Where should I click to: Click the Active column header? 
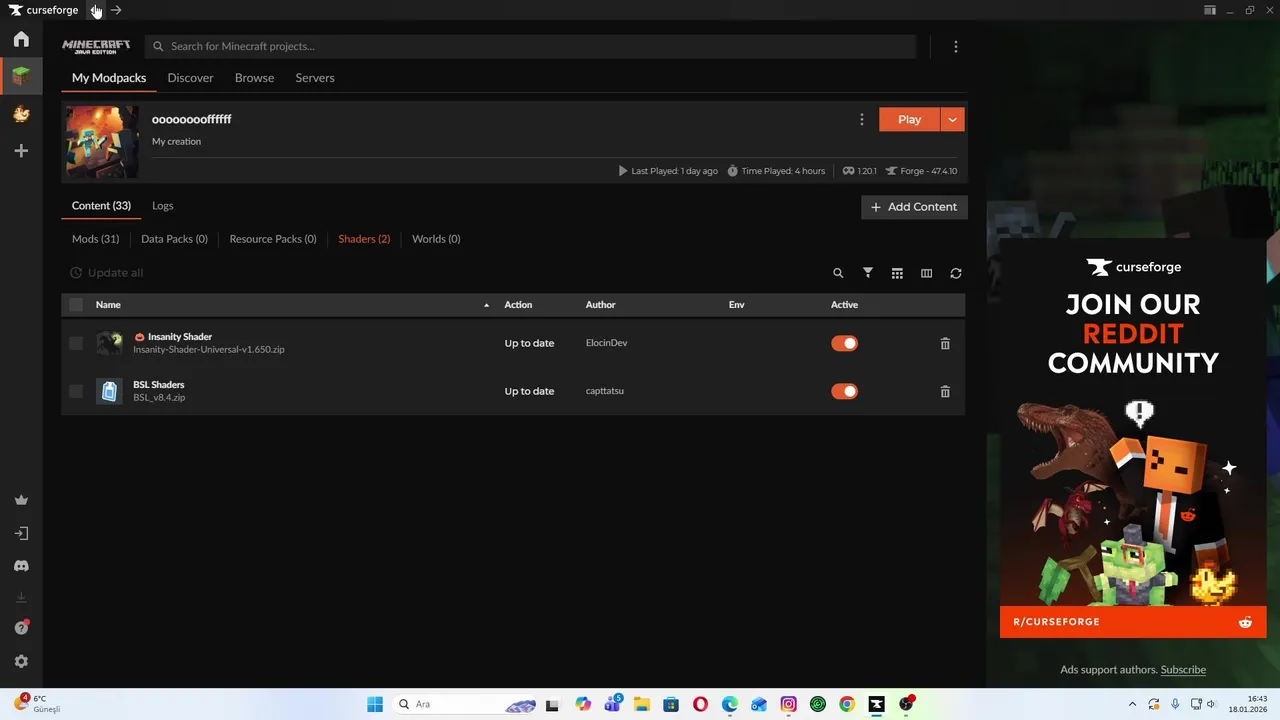(844, 305)
